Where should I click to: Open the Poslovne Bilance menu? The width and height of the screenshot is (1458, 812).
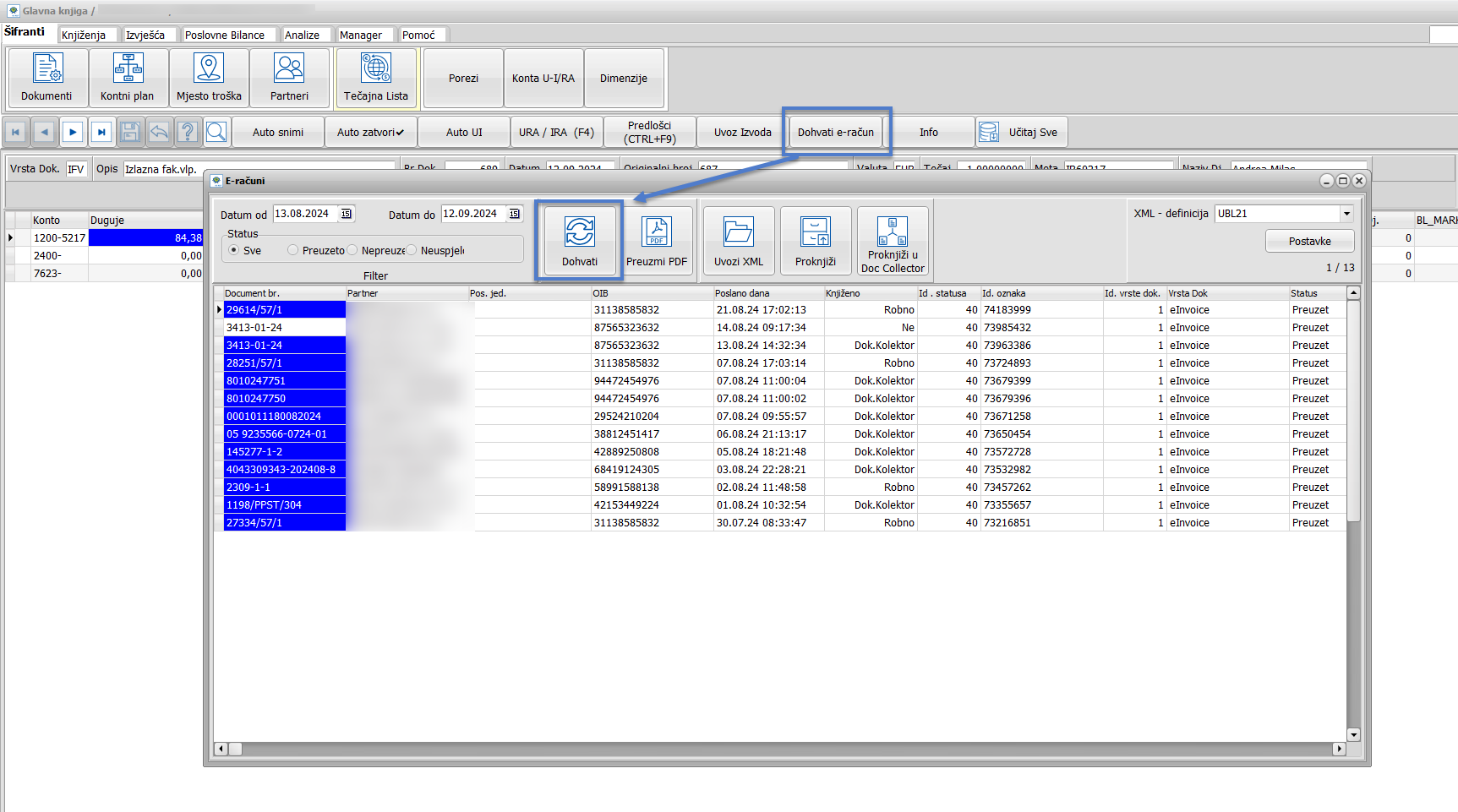[225, 35]
